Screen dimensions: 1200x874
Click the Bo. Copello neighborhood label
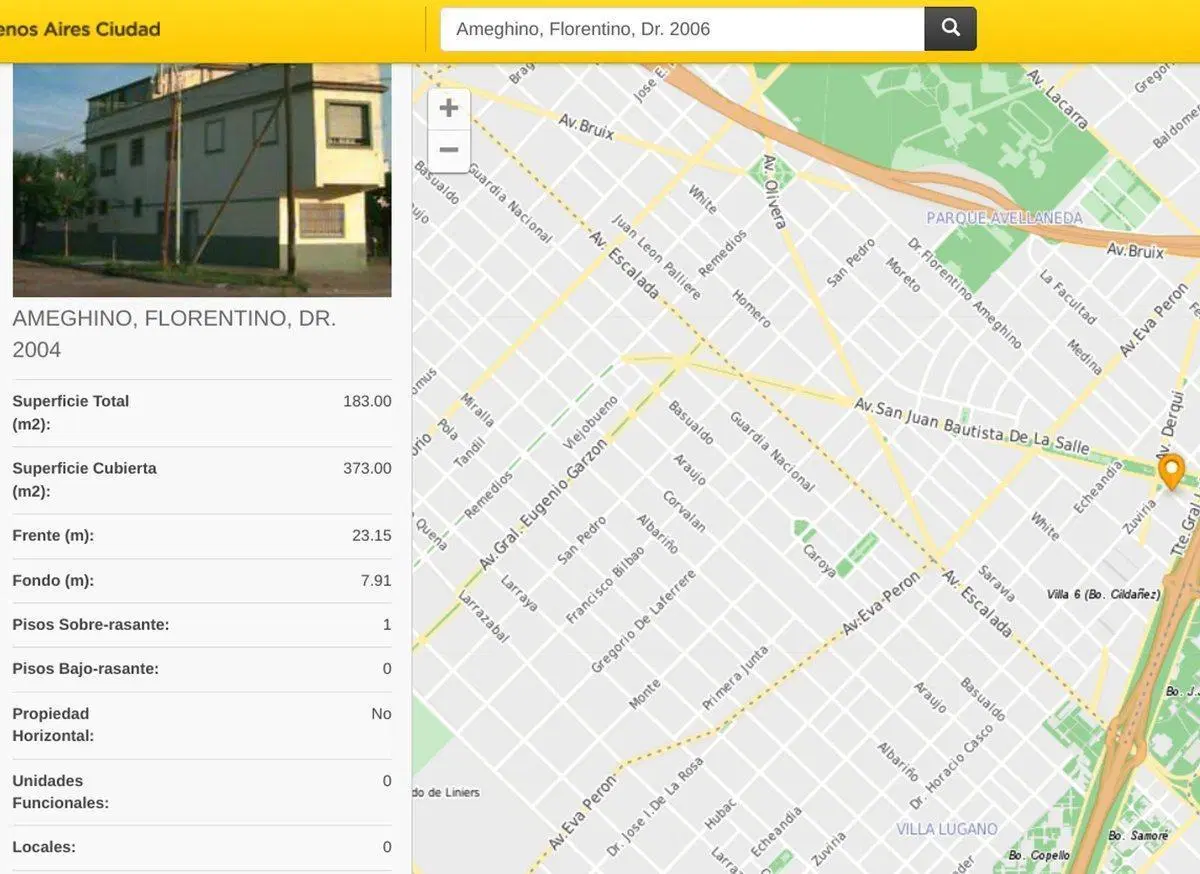[1039, 855]
